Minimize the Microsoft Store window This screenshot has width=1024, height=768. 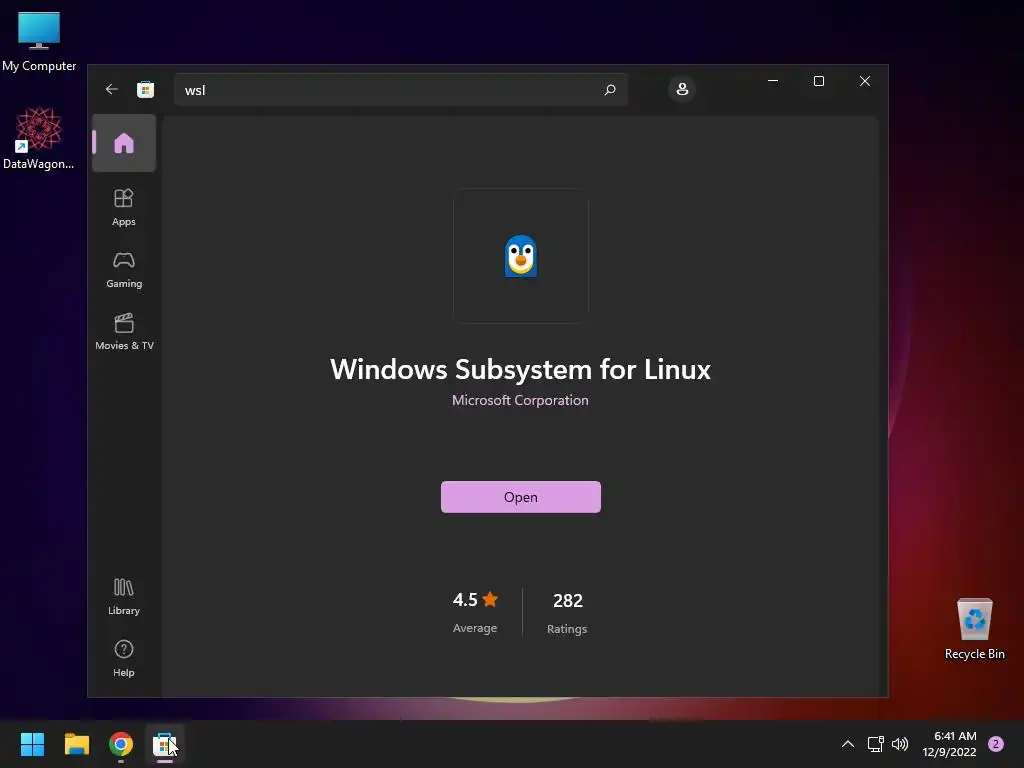(x=773, y=81)
